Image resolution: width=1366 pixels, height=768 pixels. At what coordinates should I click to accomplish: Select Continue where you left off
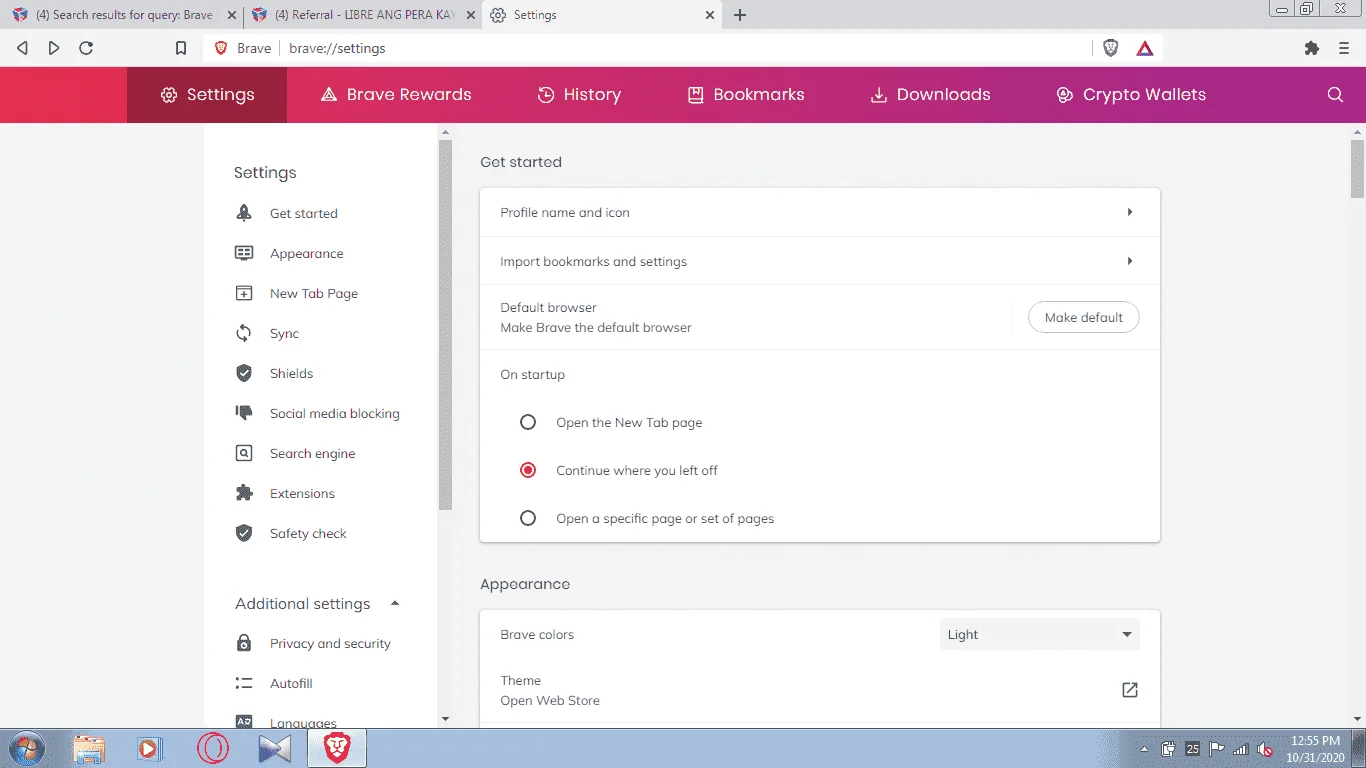click(528, 470)
